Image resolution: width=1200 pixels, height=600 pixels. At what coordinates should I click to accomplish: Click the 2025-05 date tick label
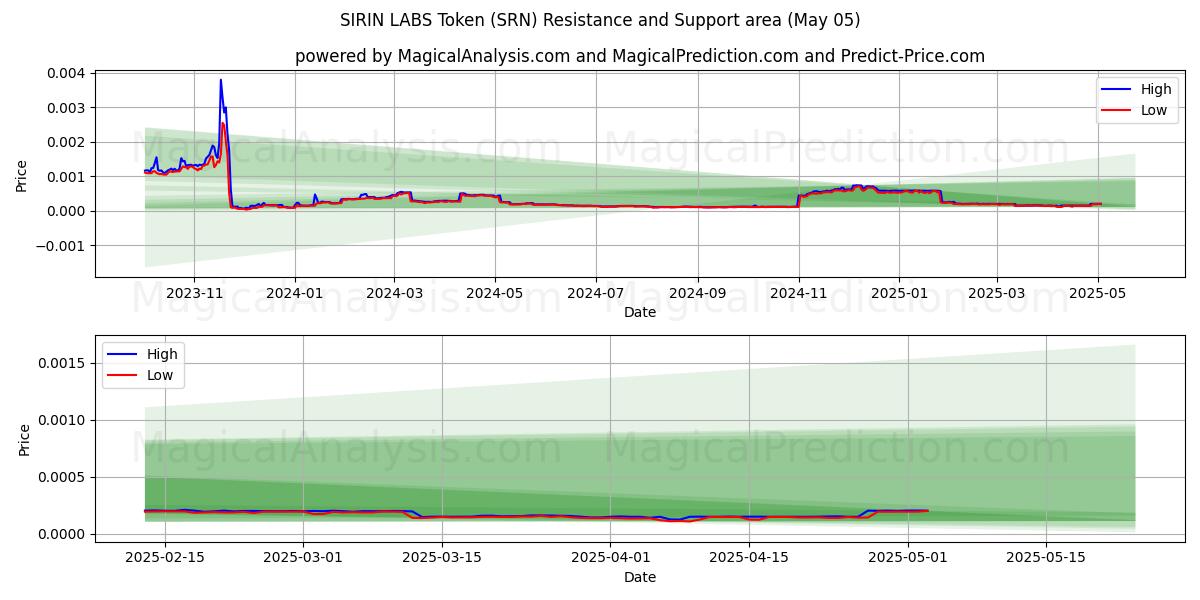click(x=1098, y=294)
